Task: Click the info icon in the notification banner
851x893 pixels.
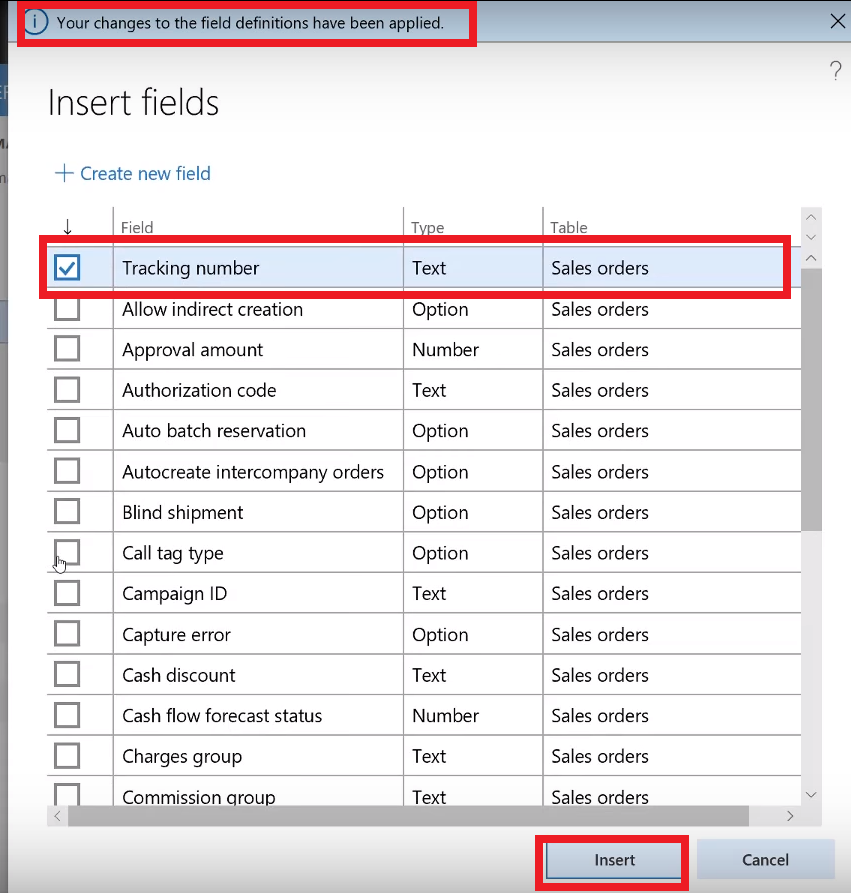Action: point(35,21)
